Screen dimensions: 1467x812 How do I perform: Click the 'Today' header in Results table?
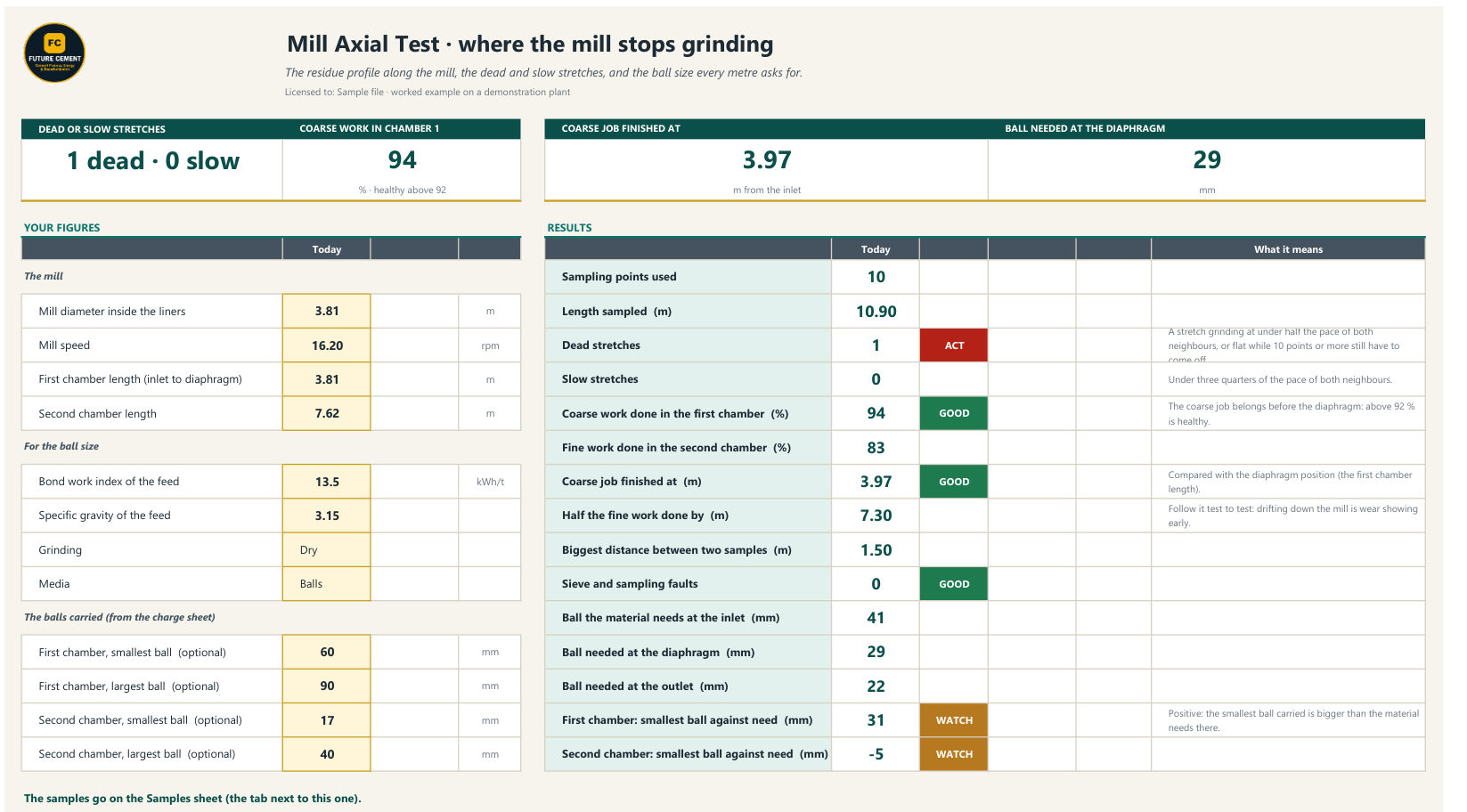tap(876, 249)
